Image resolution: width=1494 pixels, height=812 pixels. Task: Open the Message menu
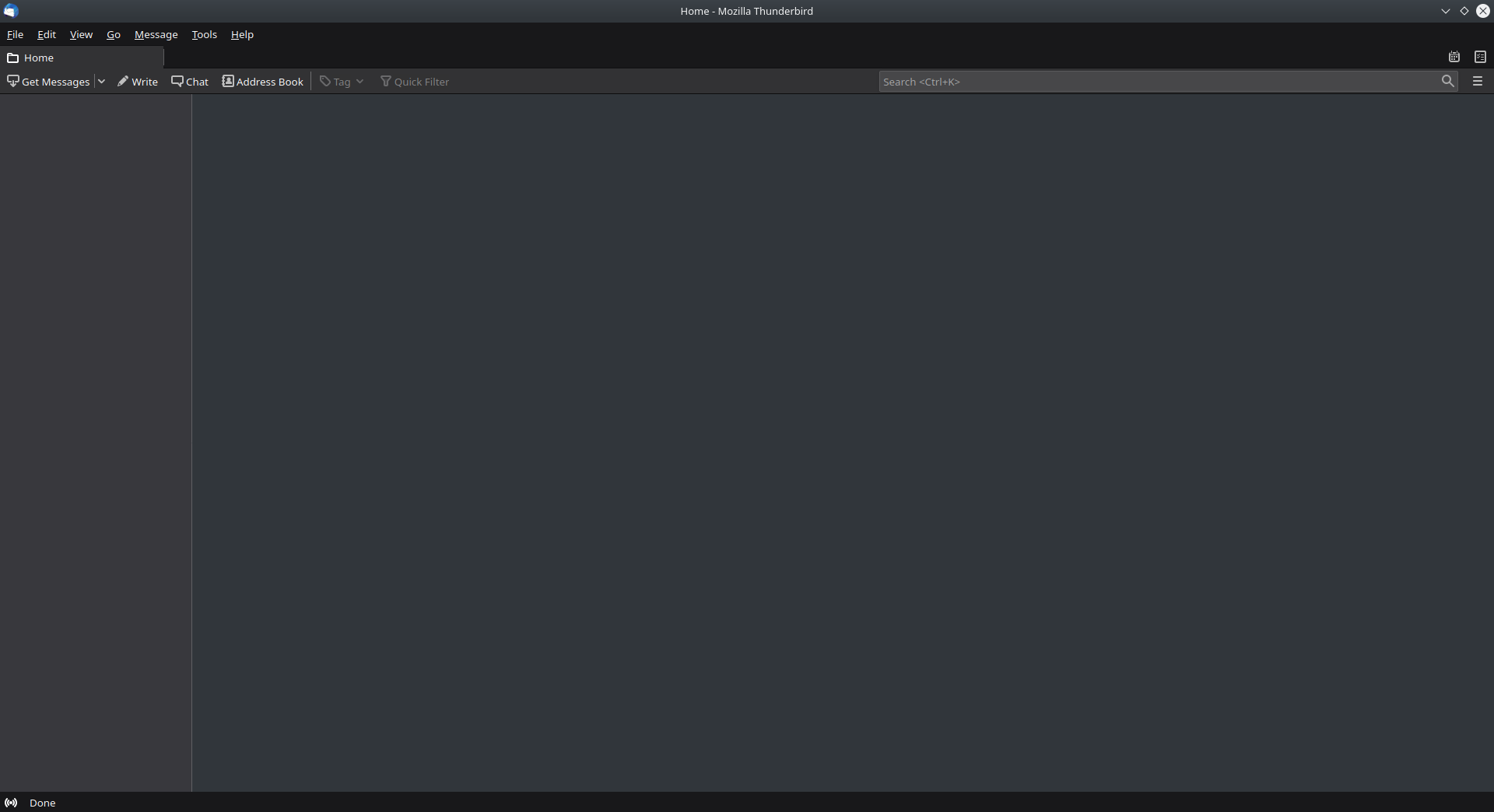(156, 34)
